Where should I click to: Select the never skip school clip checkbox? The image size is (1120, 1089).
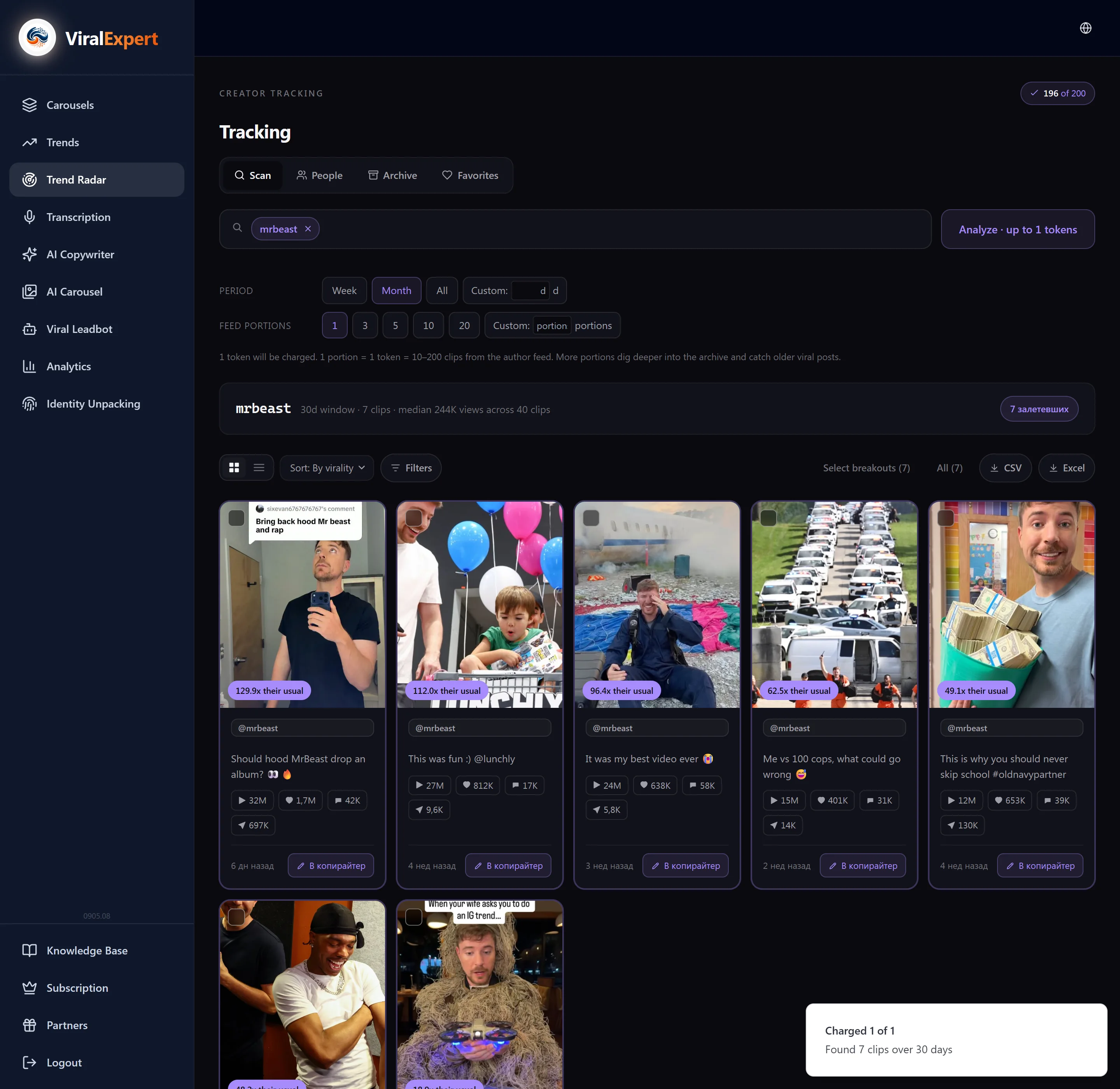[945, 518]
